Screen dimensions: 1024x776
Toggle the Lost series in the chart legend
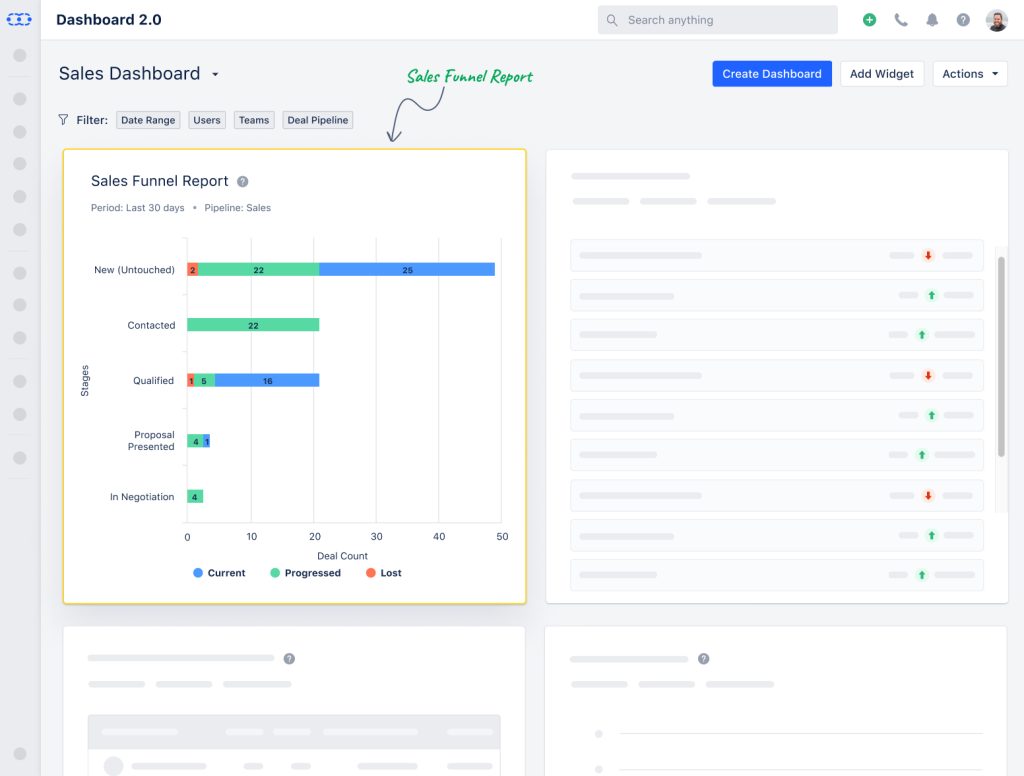click(x=383, y=572)
